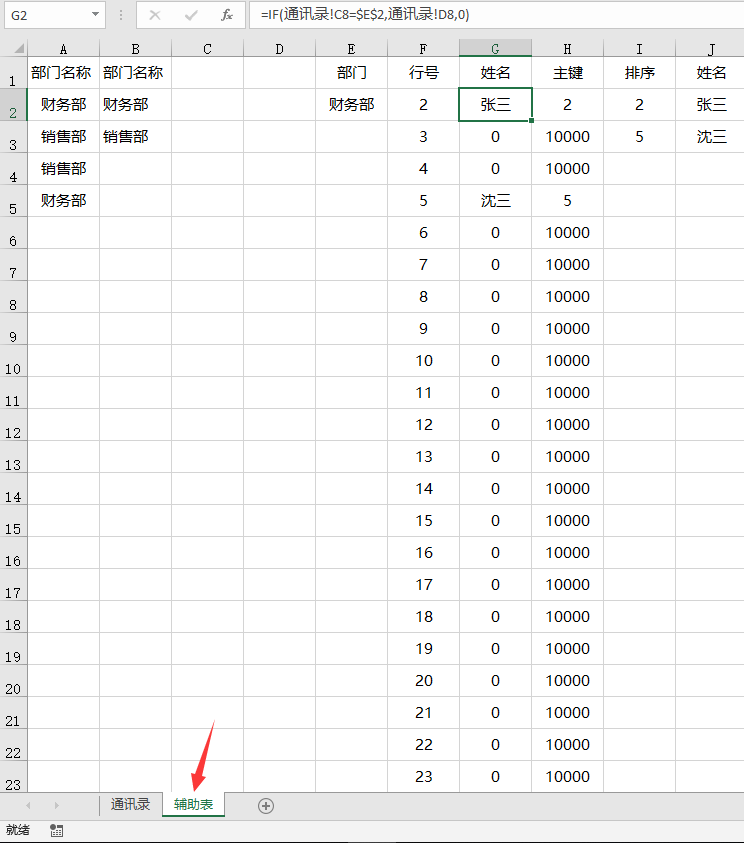The image size is (744, 843).
Task: Click the 部门 header cell in column E
Action: click(x=352, y=73)
